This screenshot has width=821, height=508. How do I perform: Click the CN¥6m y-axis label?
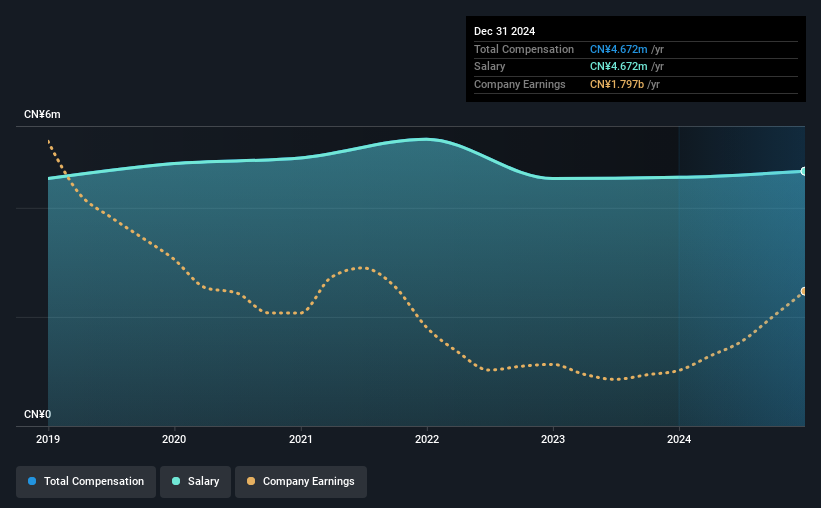coord(42,115)
